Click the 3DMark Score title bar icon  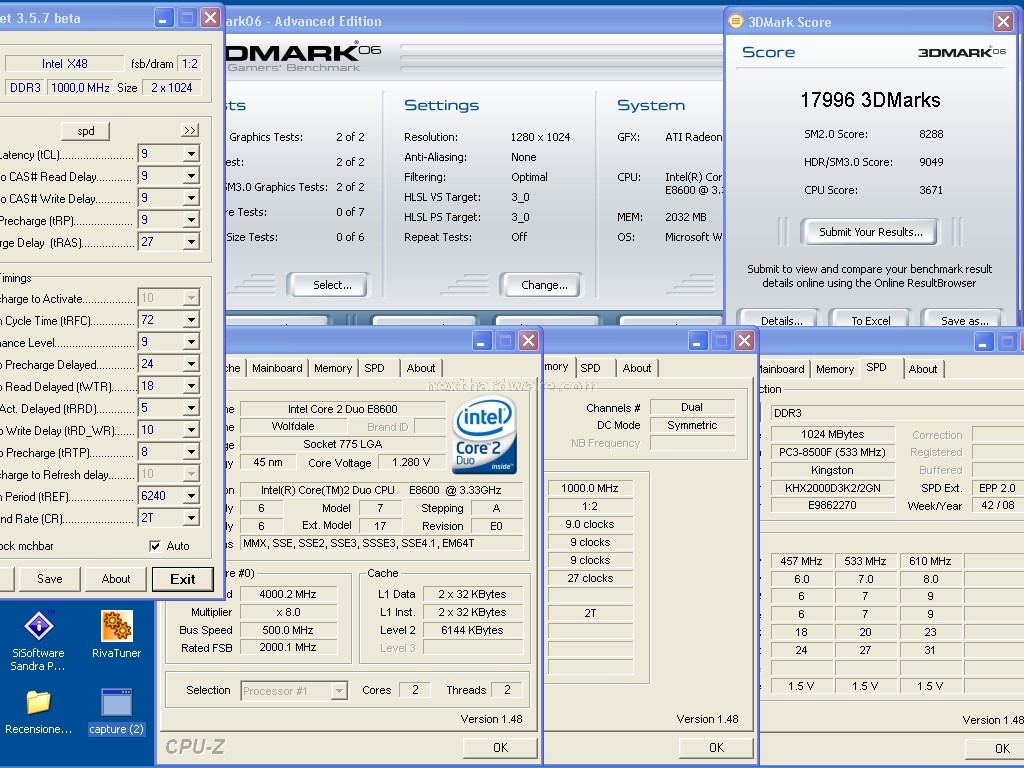[x=736, y=22]
